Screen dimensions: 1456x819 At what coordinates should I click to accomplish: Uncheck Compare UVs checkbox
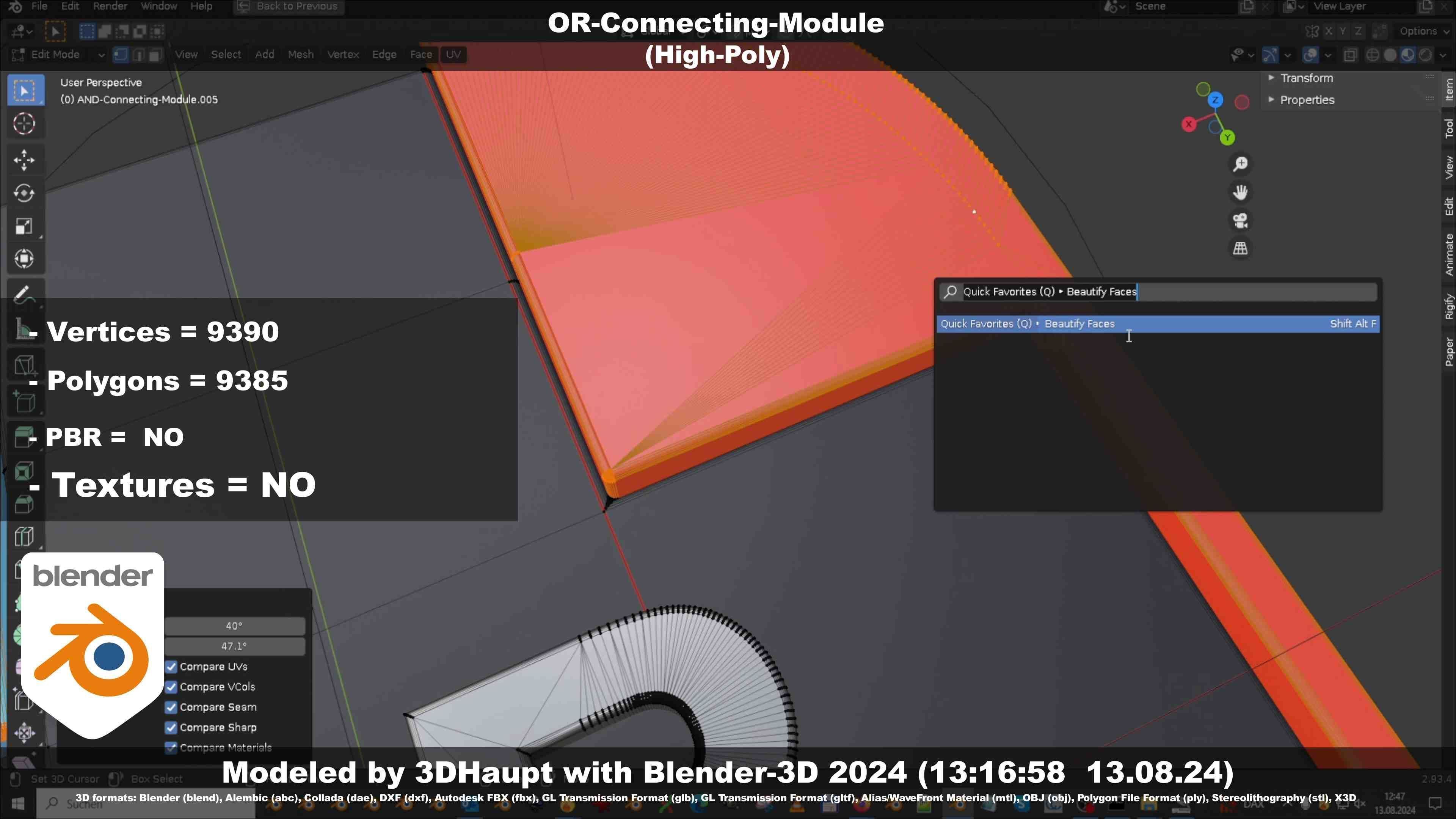coord(171,667)
